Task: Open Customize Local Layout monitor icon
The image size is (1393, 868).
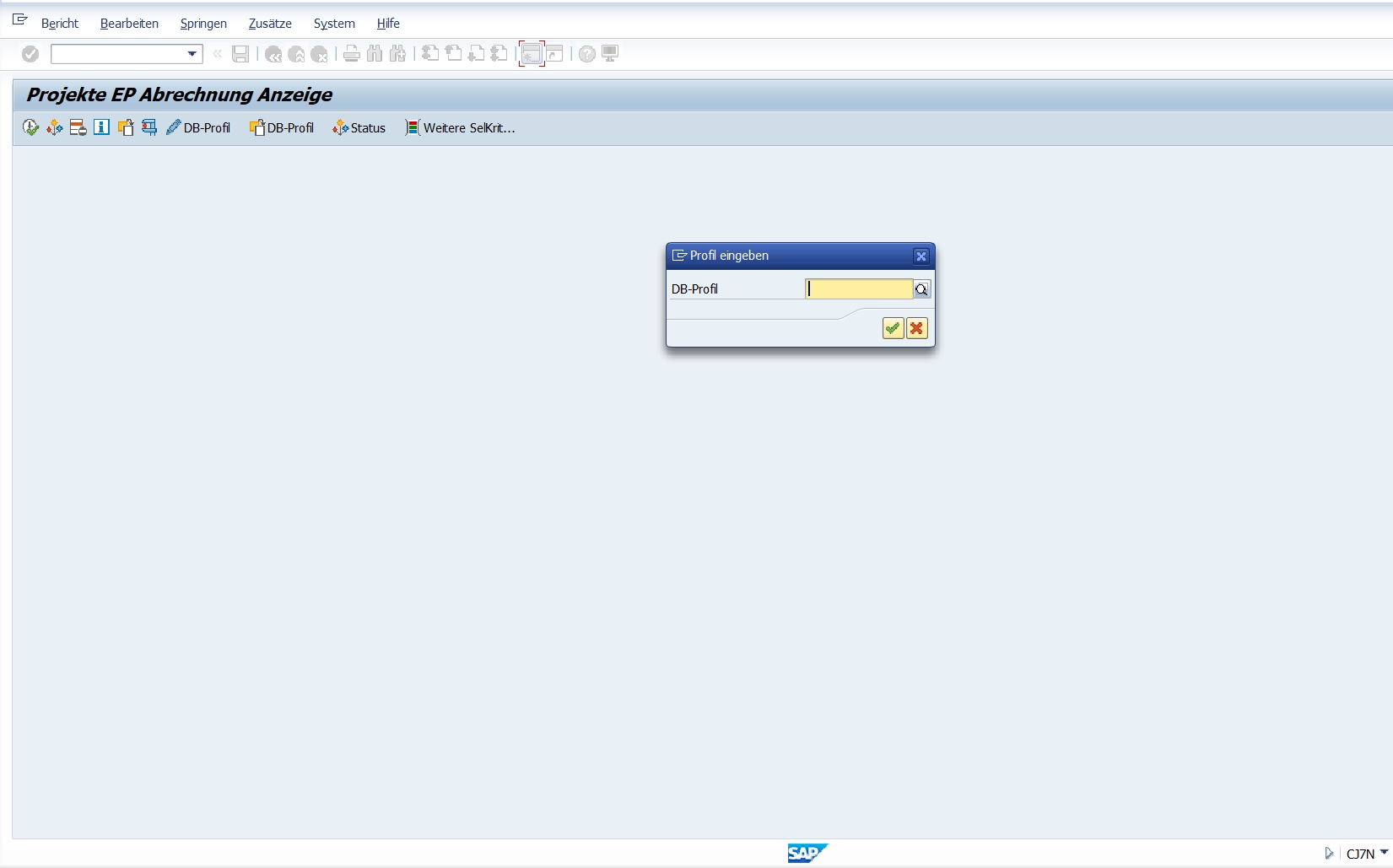Action: coord(610,54)
